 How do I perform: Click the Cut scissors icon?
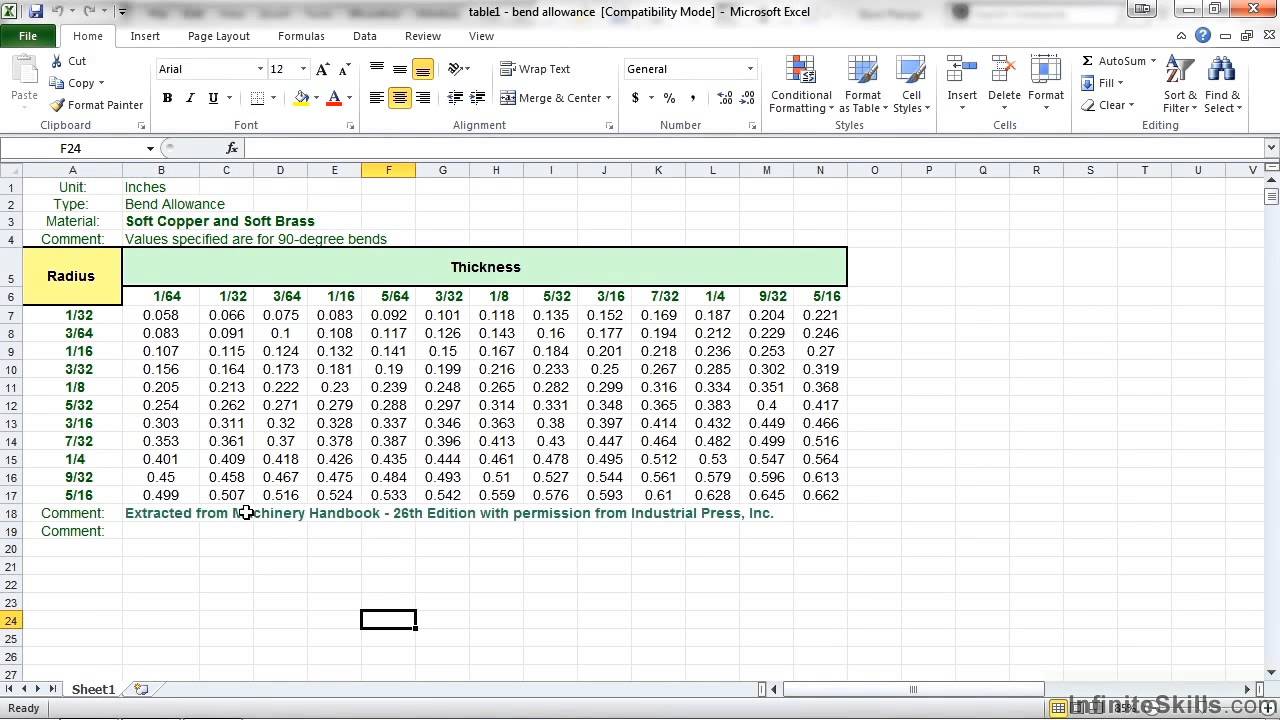[57, 61]
